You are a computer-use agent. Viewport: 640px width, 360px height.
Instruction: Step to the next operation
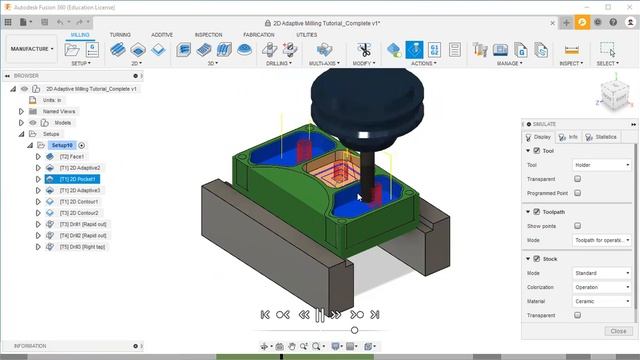pyautogui.click(x=357, y=315)
